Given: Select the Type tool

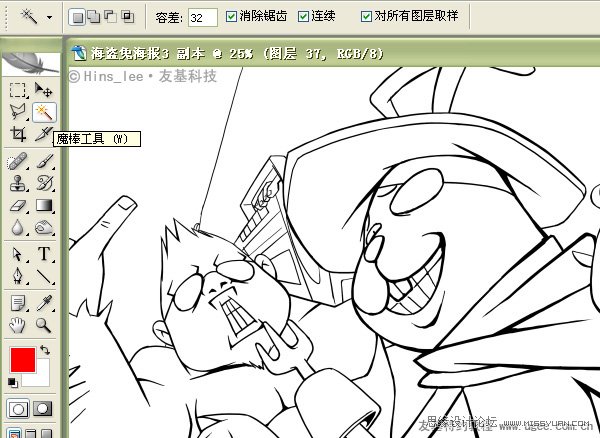Looking at the screenshot, I should 44,254.
